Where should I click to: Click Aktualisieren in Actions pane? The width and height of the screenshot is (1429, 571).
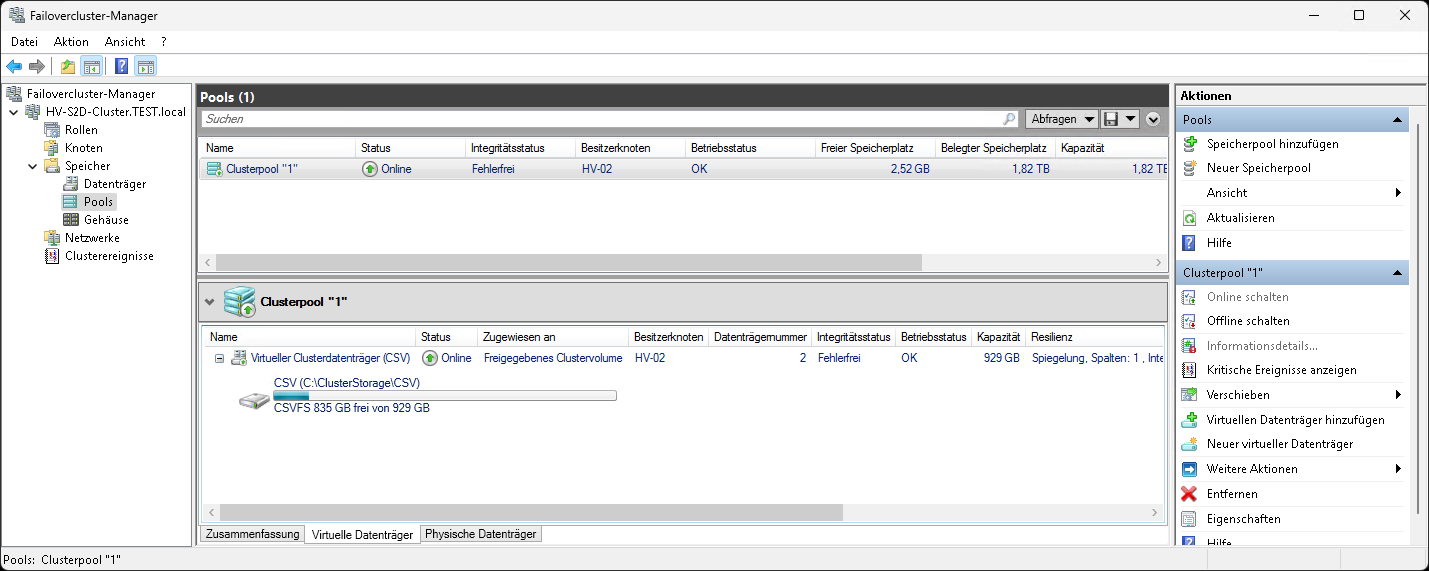(x=1240, y=218)
